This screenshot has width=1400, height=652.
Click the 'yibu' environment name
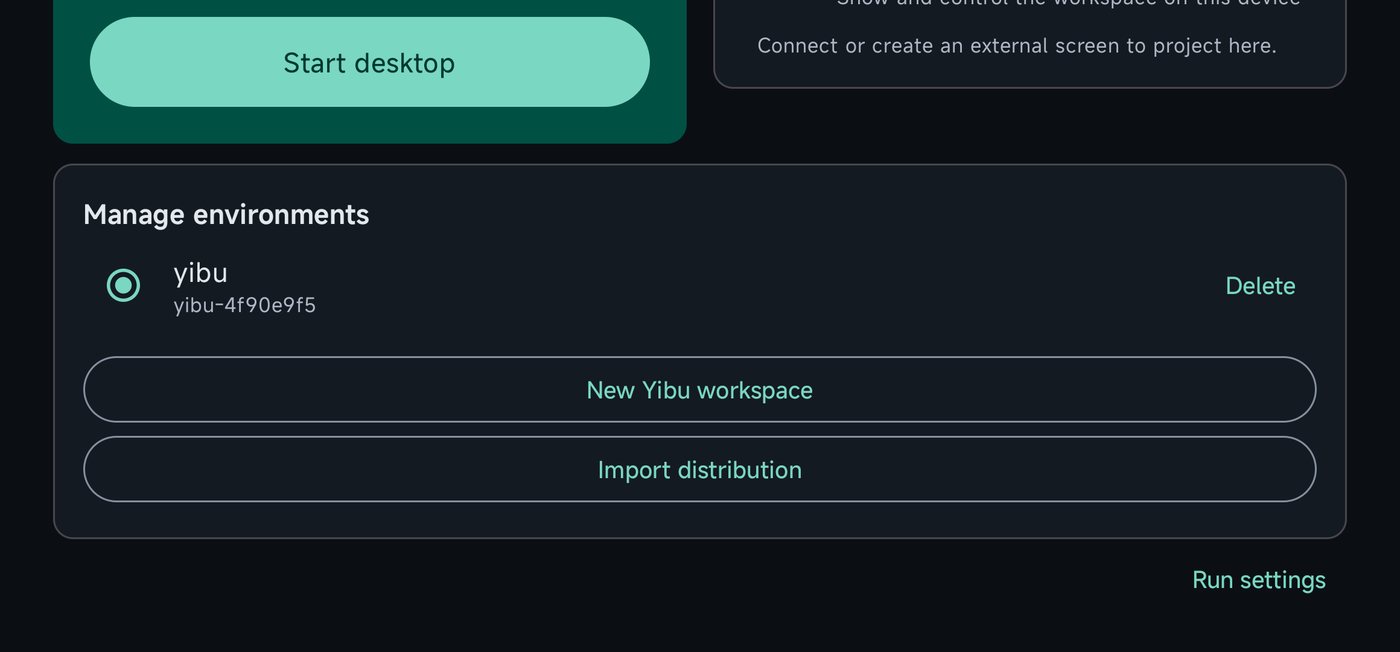click(200, 273)
